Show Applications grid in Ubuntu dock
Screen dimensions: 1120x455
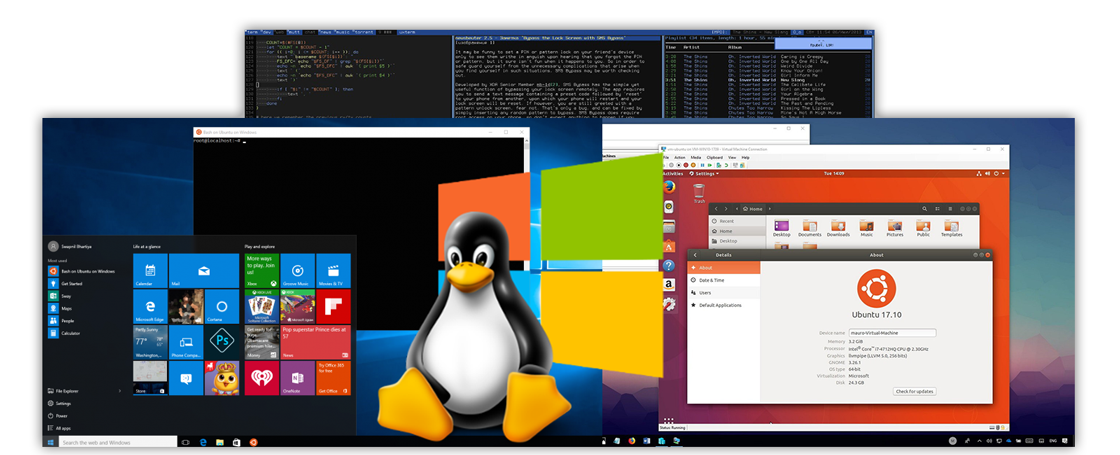[x=669, y=421]
